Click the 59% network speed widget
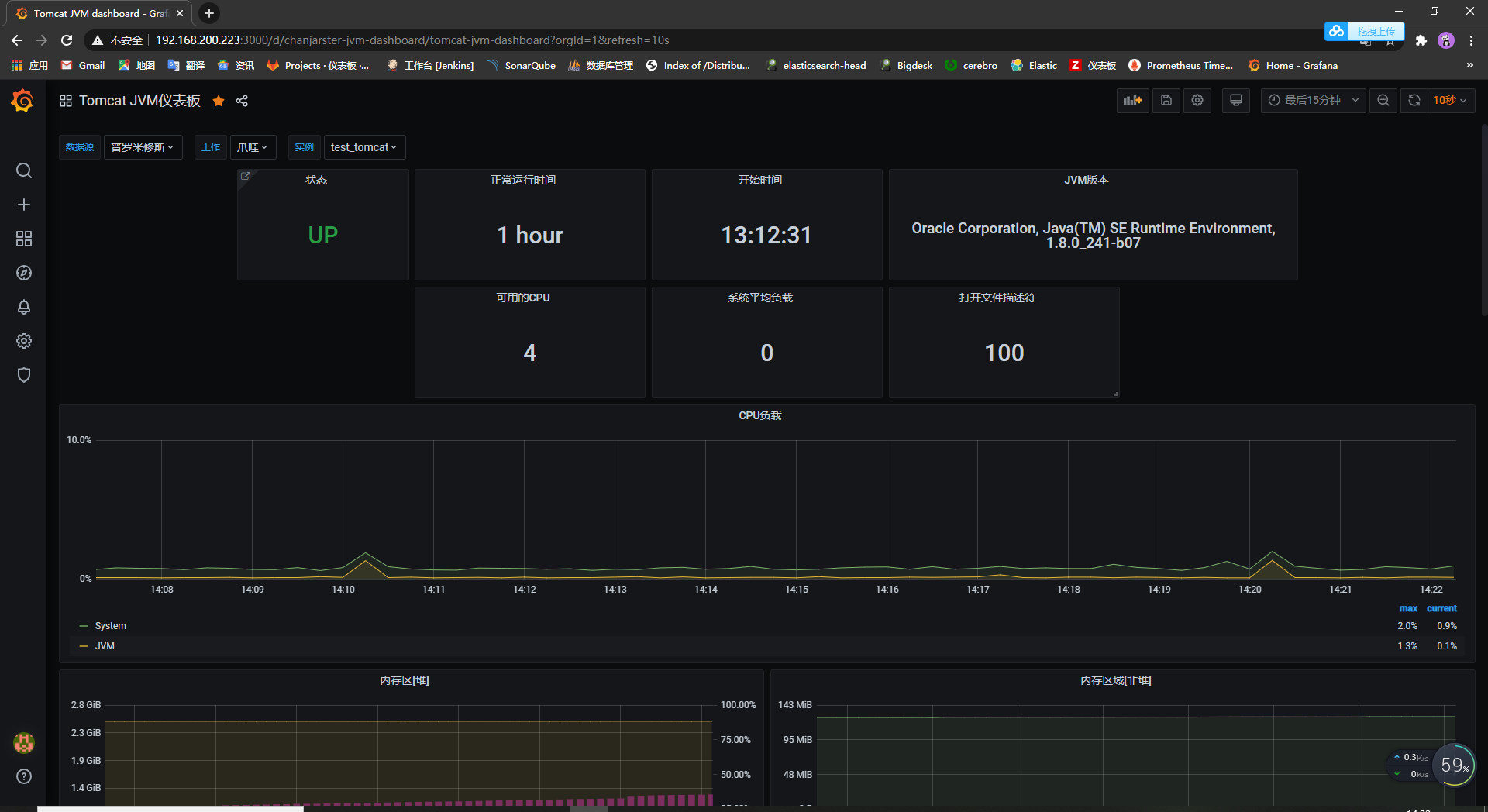This screenshot has height=812, width=1488. click(x=1455, y=766)
